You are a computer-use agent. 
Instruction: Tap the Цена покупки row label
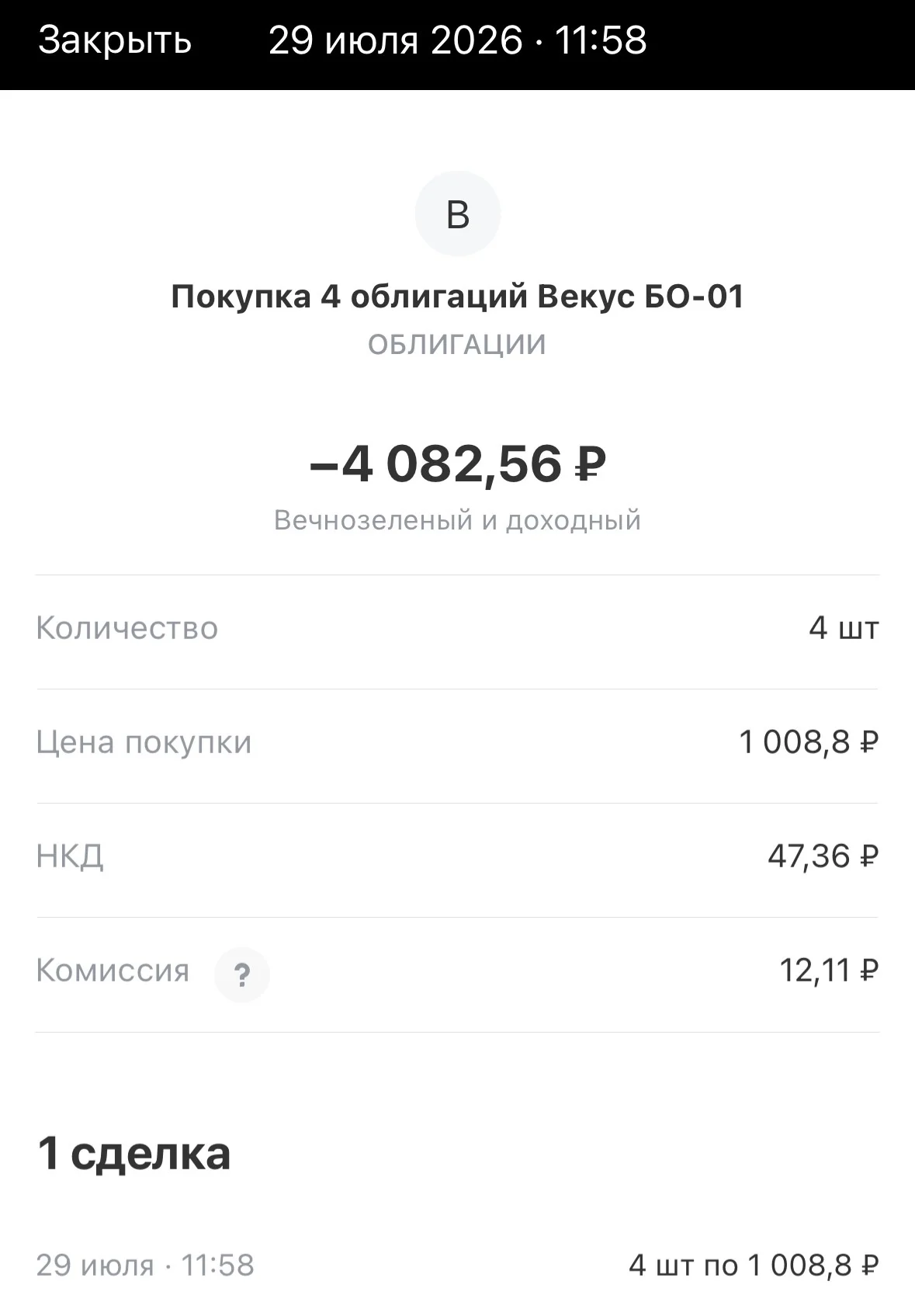[144, 743]
